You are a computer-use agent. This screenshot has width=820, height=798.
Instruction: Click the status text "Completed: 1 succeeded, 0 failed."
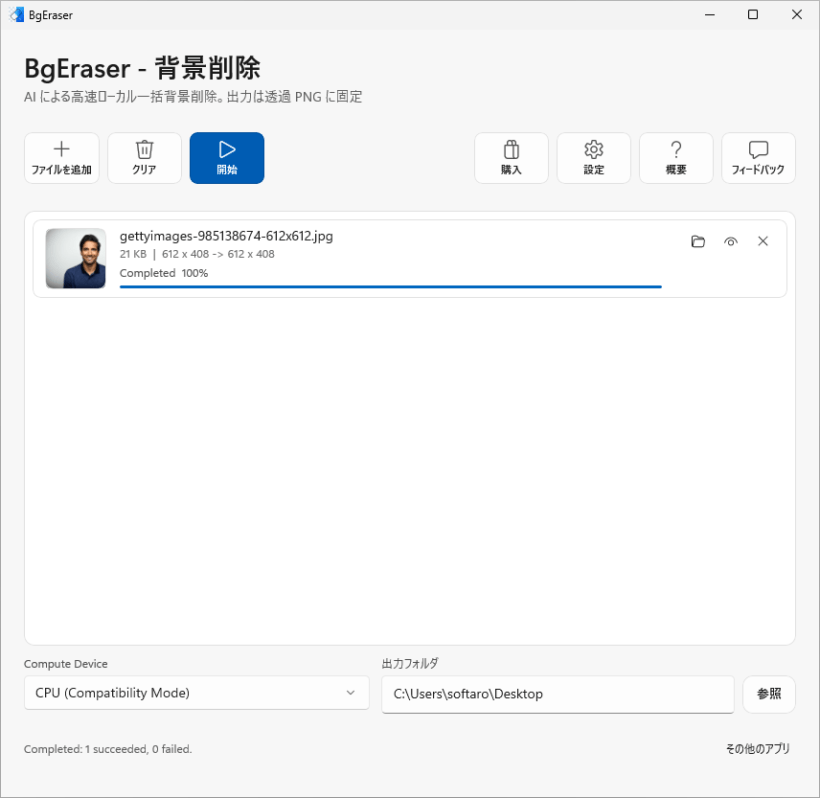(108, 749)
